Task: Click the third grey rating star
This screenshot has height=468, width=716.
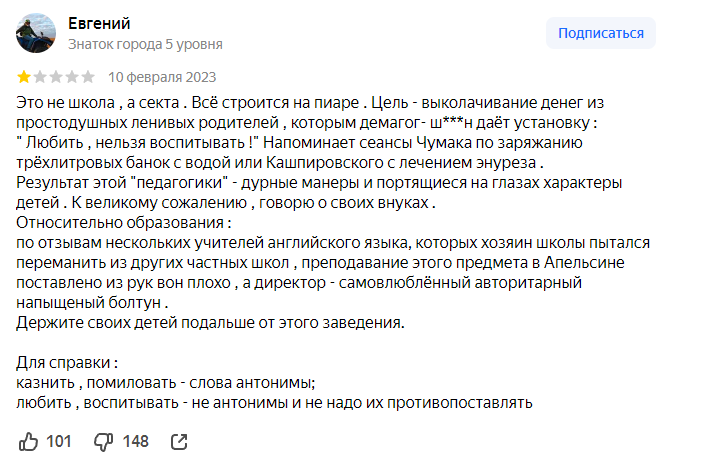Action: pyautogui.click(x=56, y=76)
